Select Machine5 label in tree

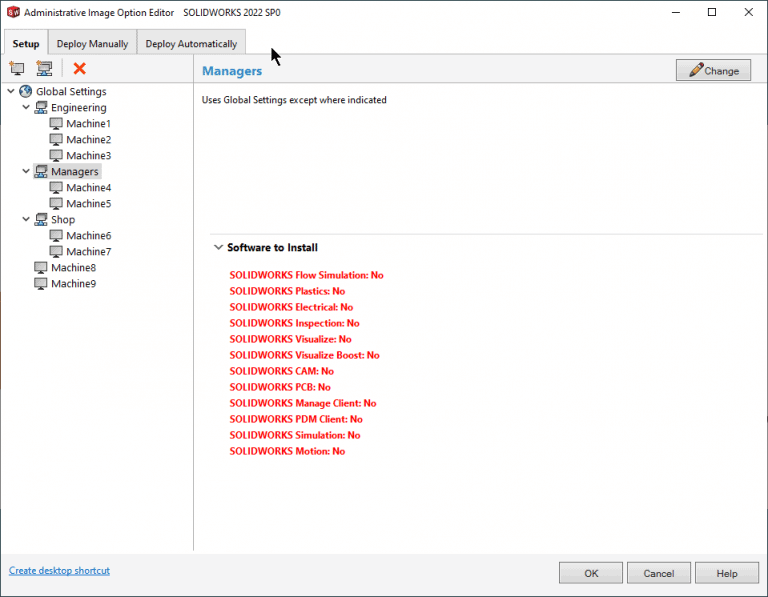89,204
